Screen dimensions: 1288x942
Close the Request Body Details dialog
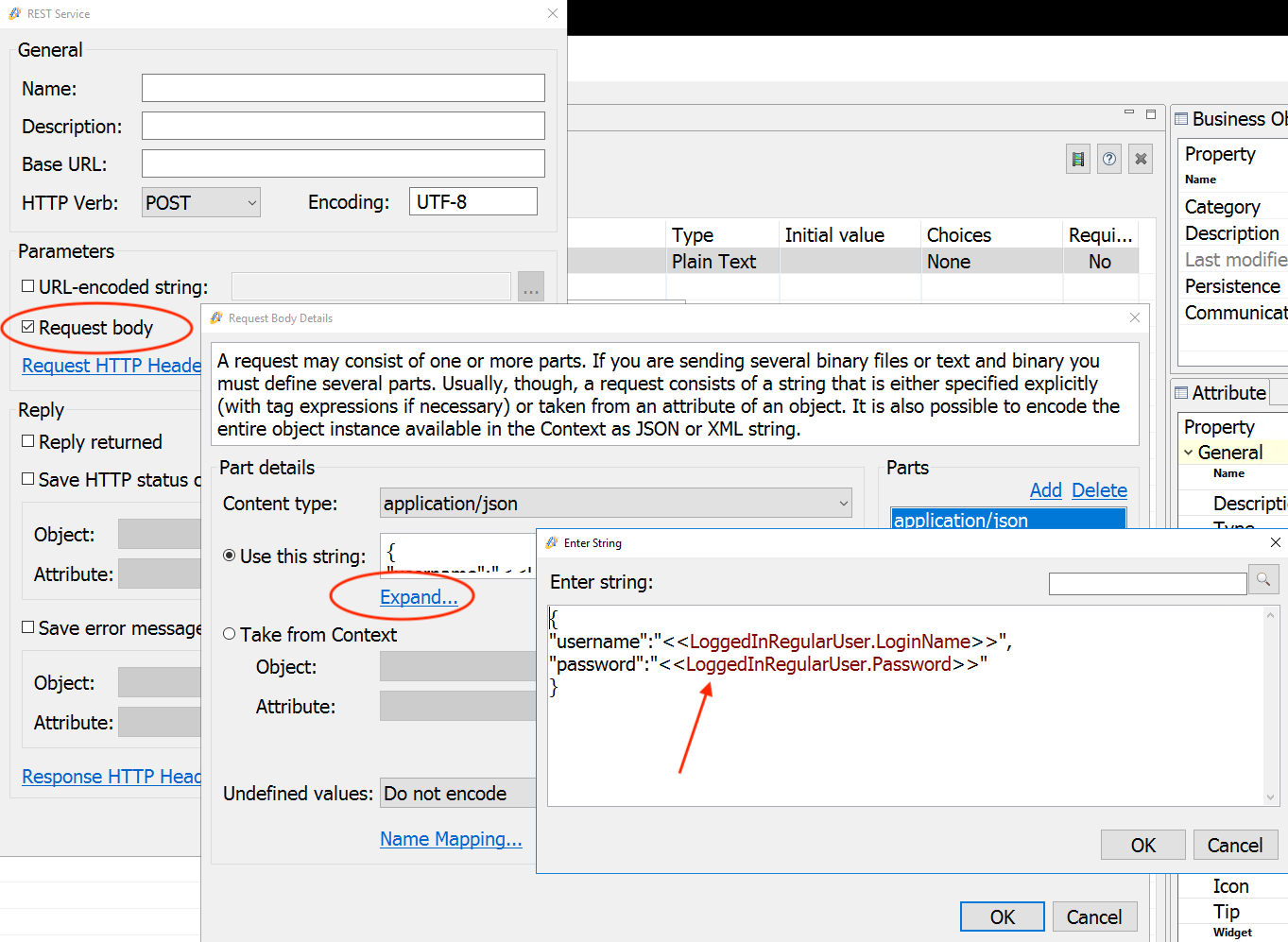pyautogui.click(x=1135, y=317)
